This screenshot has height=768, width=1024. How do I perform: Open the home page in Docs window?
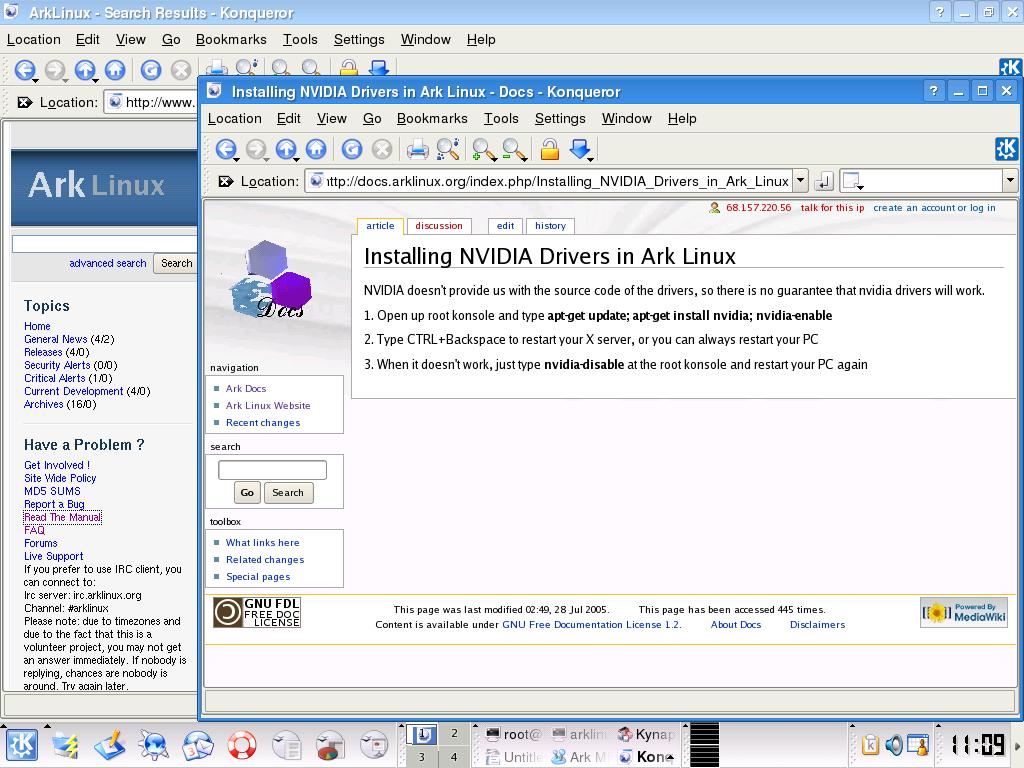tap(316, 150)
